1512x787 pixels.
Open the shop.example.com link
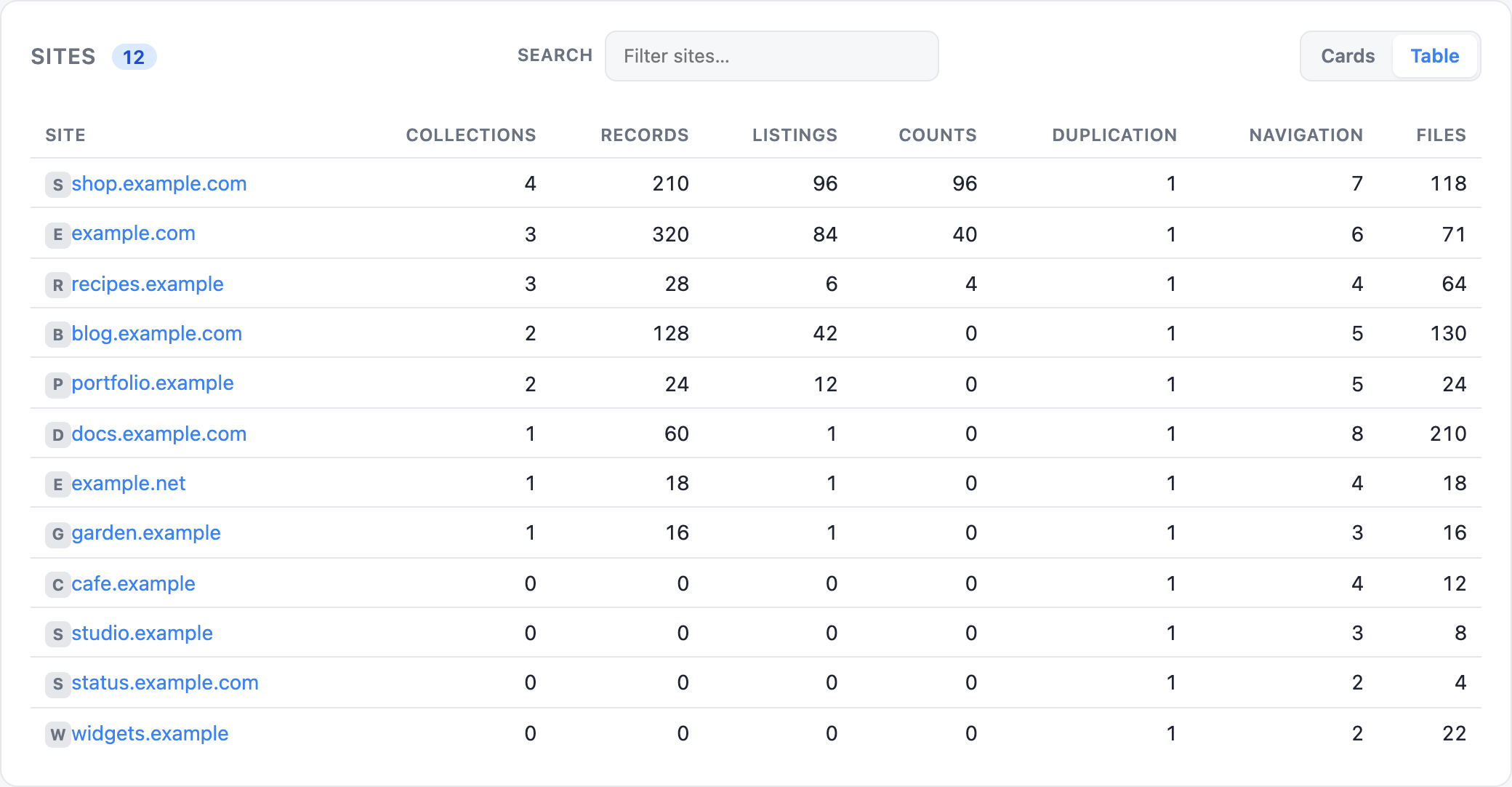[159, 183]
